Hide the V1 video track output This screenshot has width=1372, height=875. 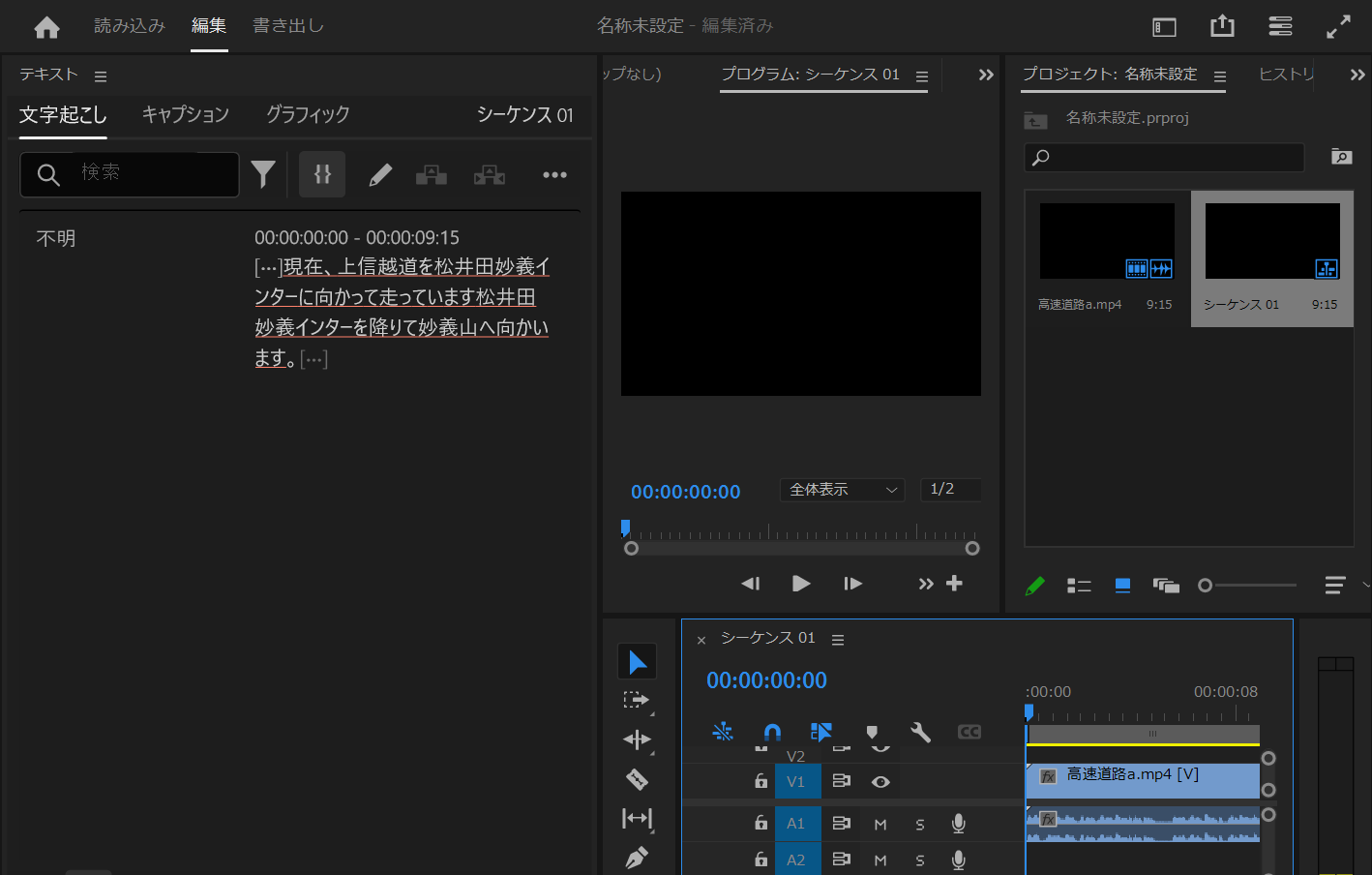[880, 781]
